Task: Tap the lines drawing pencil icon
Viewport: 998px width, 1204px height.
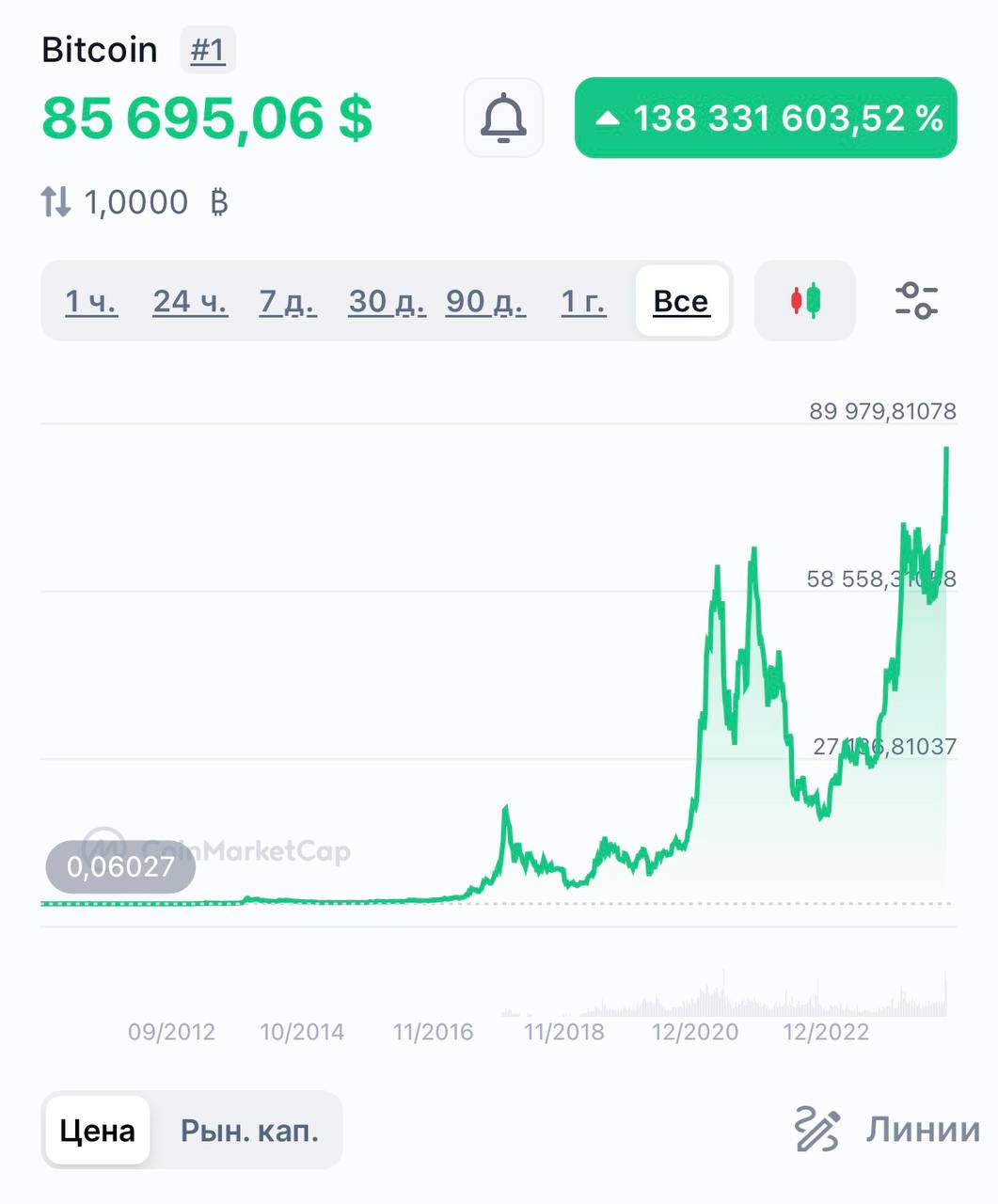Action: click(816, 1129)
